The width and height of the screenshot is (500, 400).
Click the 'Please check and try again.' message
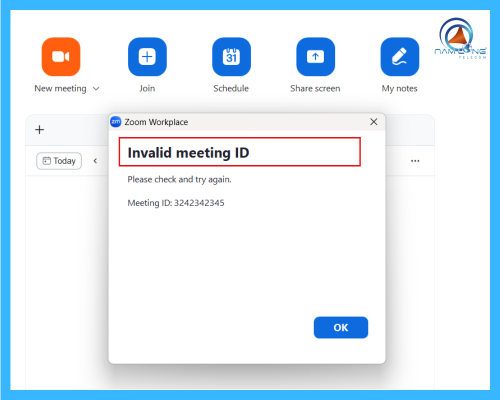click(x=179, y=179)
